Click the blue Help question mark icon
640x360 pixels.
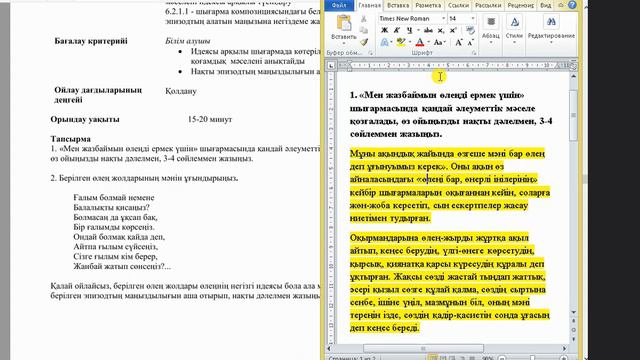(572, 5)
